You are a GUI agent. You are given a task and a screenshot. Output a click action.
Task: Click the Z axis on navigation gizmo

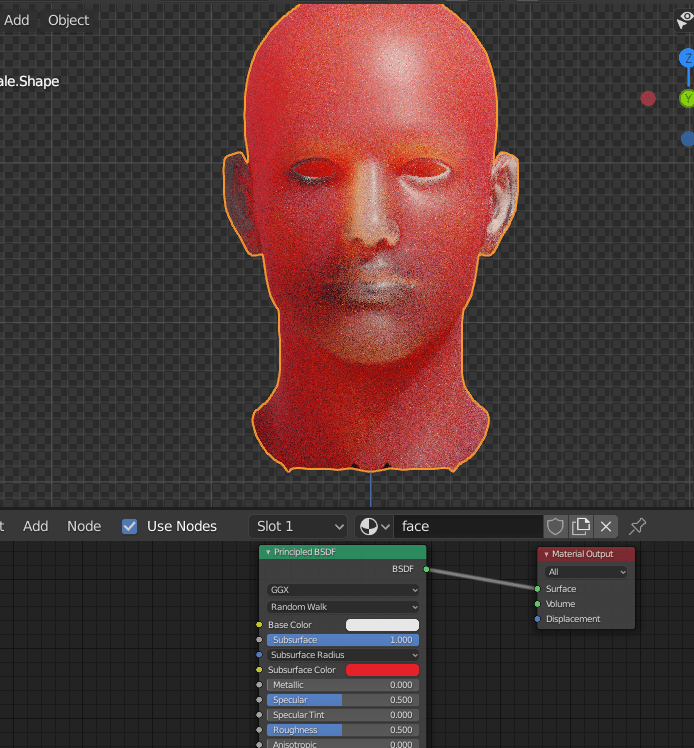tap(687, 58)
